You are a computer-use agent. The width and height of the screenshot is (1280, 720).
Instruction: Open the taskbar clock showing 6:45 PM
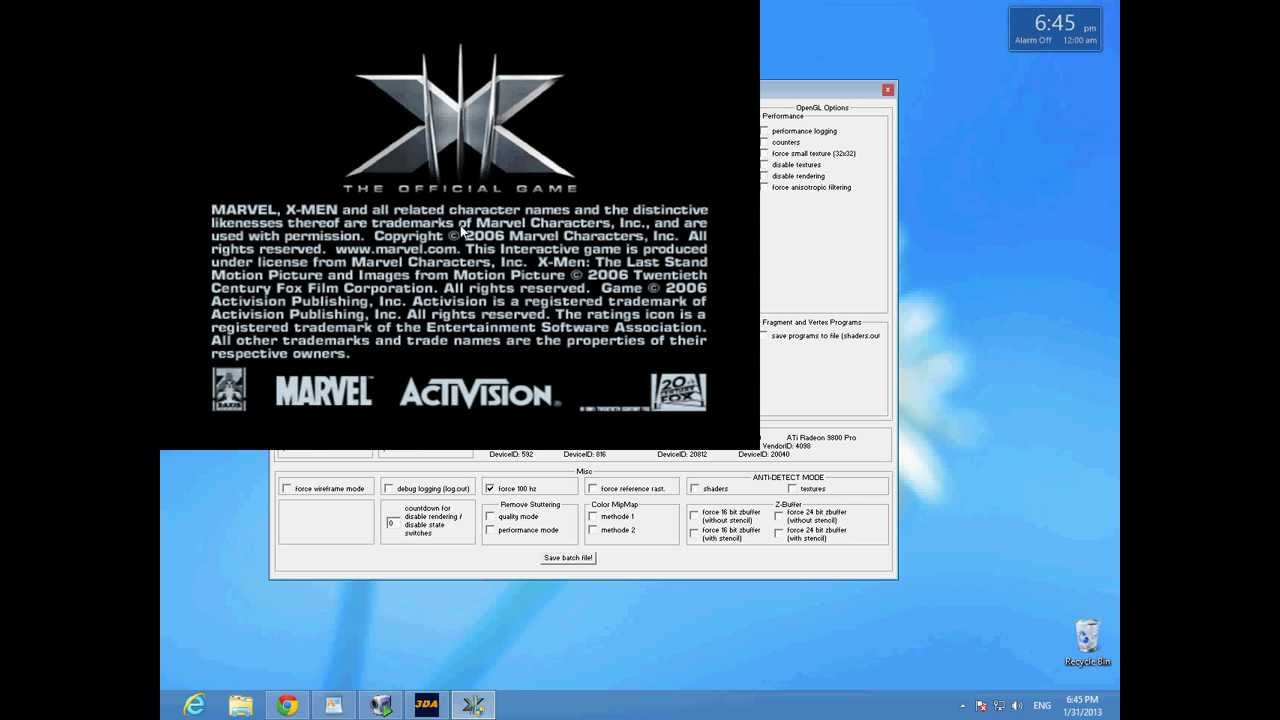[x=1082, y=705]
